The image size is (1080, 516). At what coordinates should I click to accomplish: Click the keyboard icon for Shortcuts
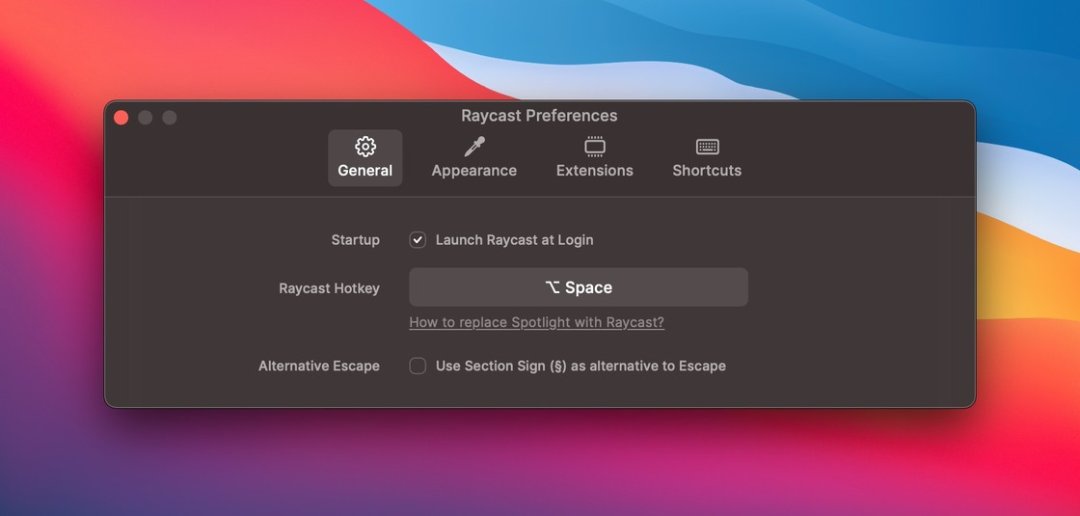[x=707, y=147]
